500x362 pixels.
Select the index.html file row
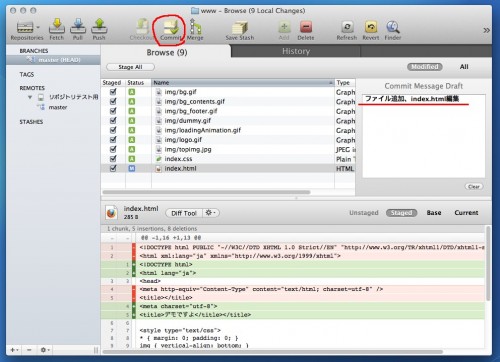coord(228,168)
